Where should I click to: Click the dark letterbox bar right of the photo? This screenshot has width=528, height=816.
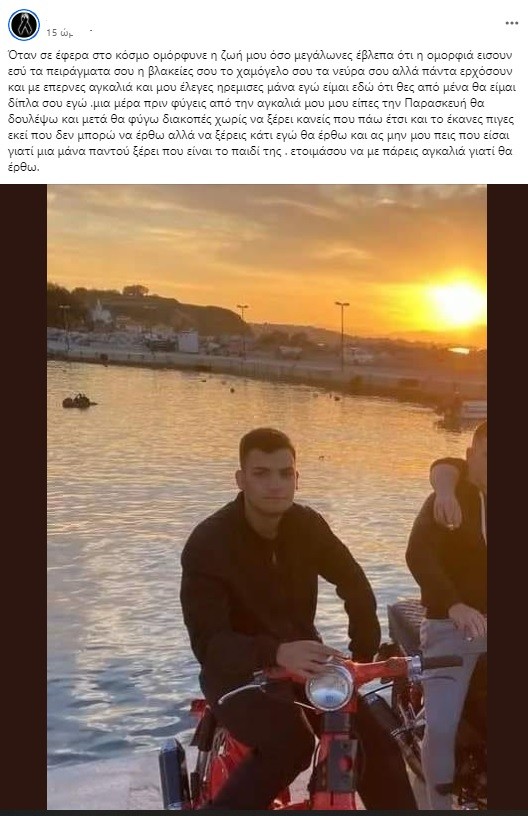click(507, 496)
